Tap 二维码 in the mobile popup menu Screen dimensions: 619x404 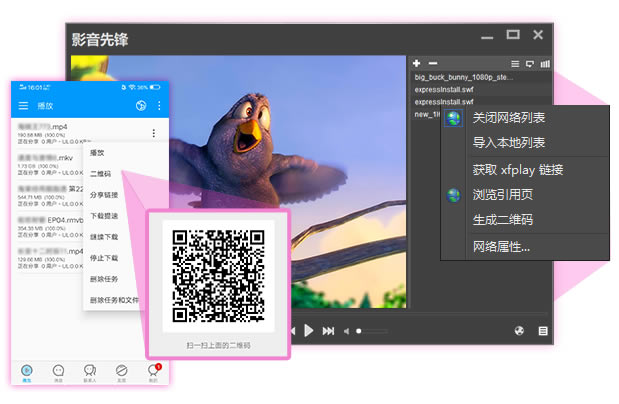[x=99, y=174]
